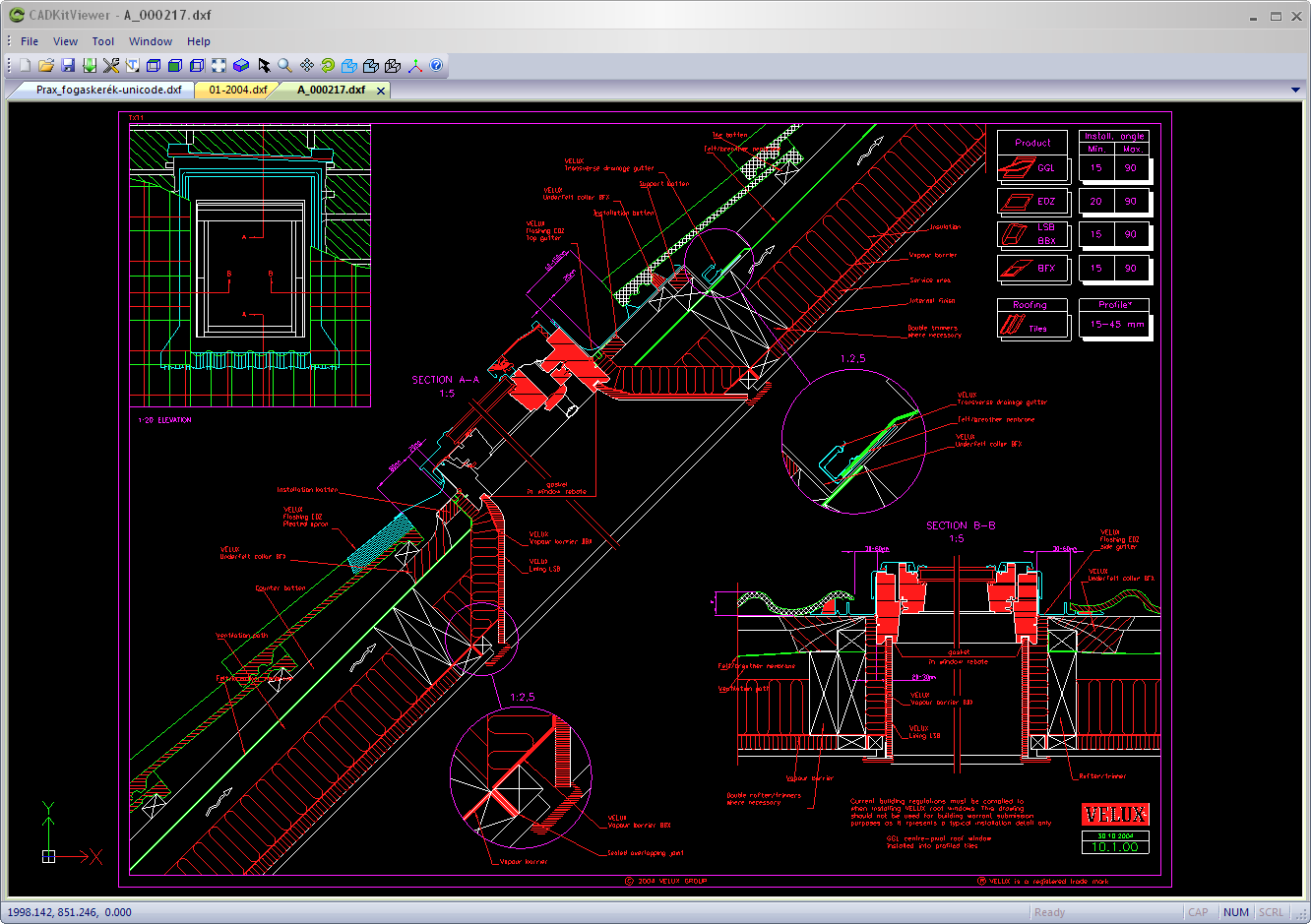Select the arrow pointer selection tool

coord(264,65)
